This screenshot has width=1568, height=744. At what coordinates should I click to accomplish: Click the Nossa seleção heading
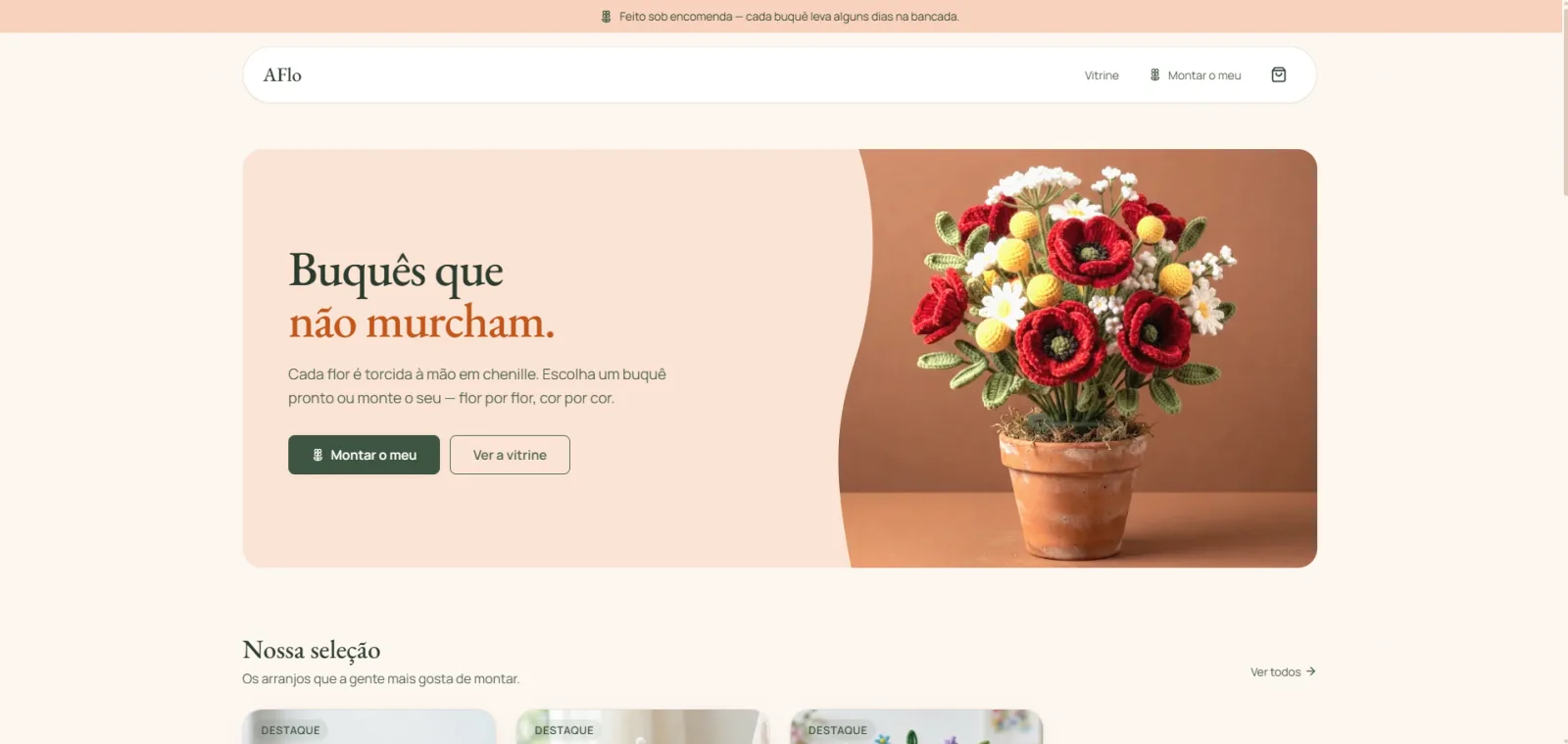point(312,650)
